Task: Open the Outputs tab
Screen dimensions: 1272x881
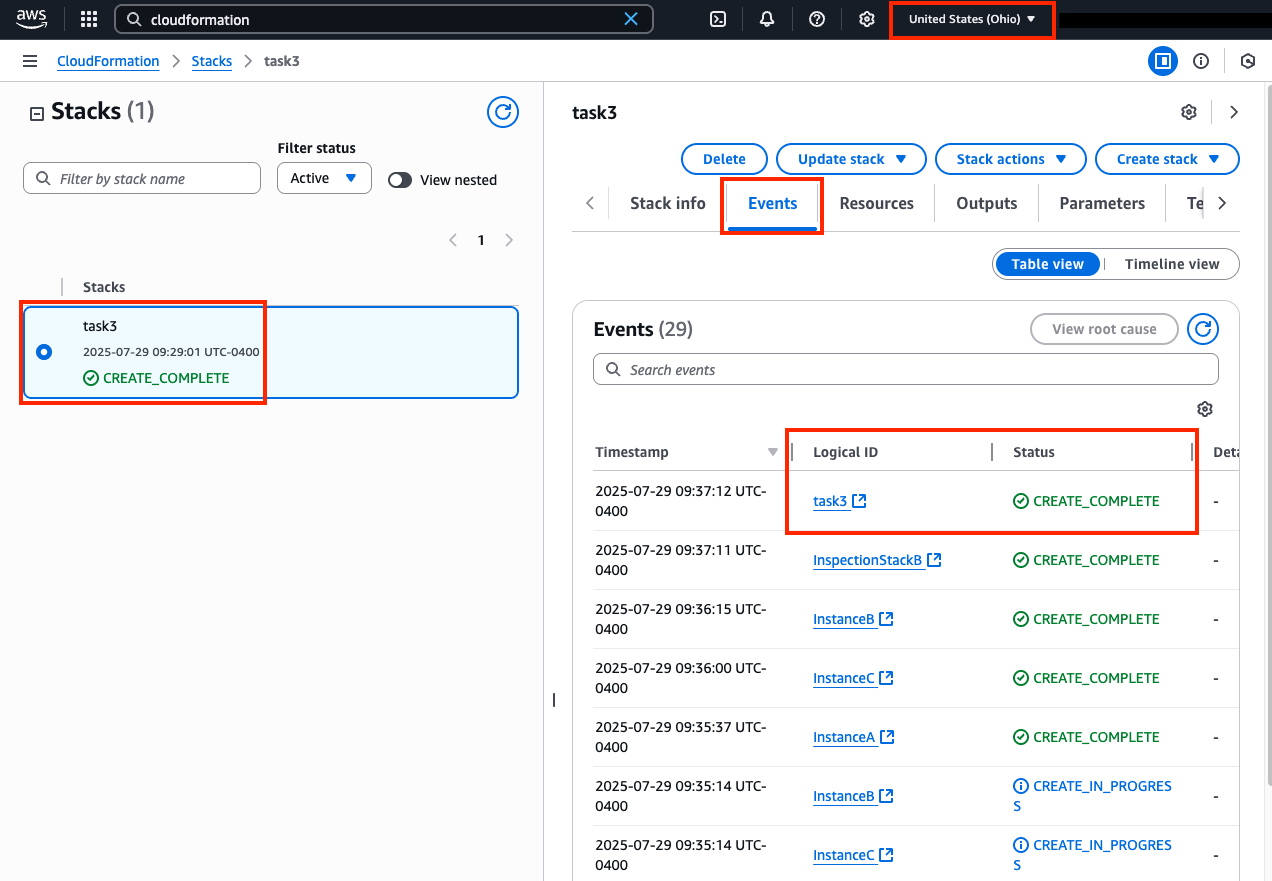Action: pos(987,203)
